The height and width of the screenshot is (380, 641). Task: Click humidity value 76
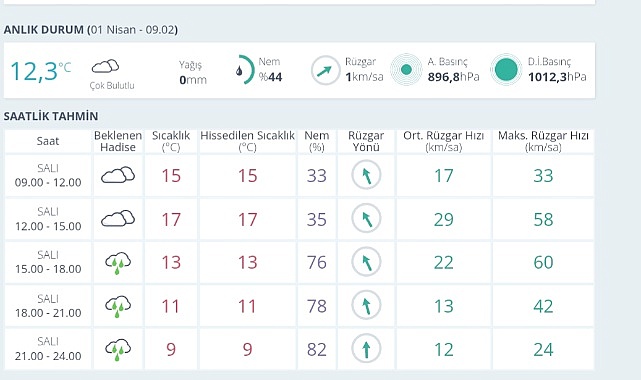coord(317,262)
